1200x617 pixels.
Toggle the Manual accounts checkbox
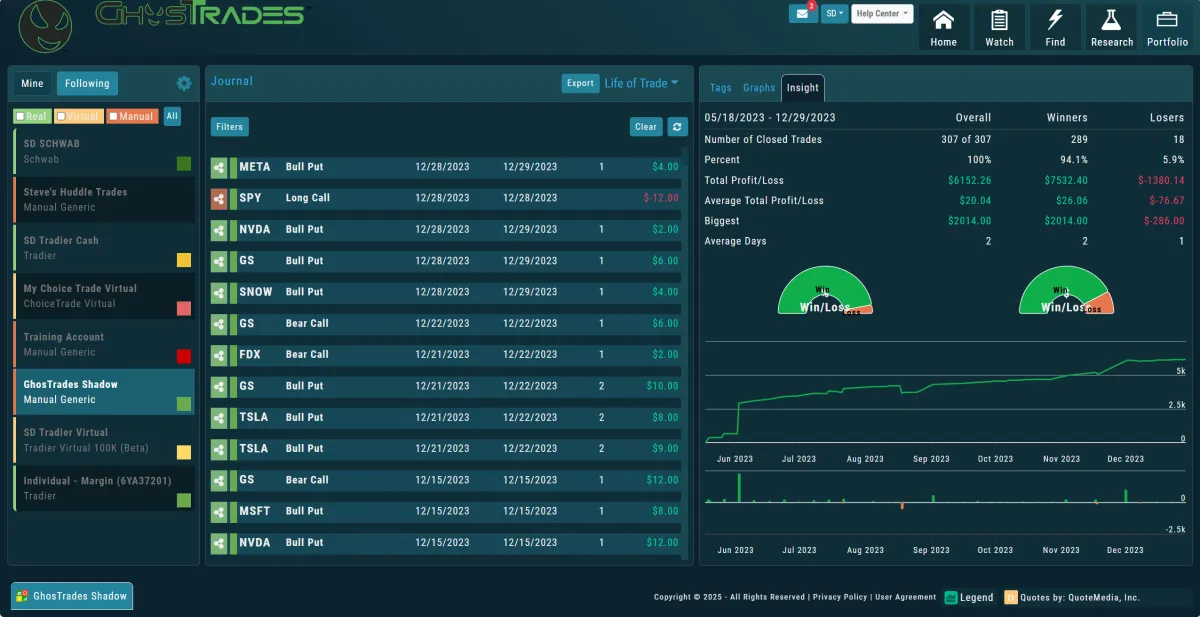pos(113,117)
